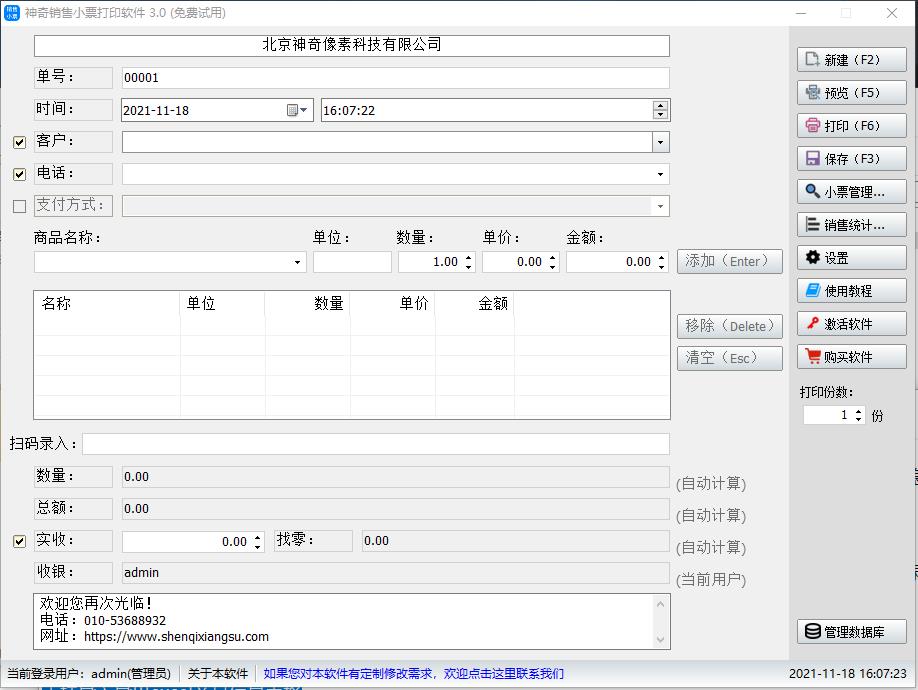The image size is (918, 690).
Task: Open the 关于本软件 about menu
Action: (217, 673)
